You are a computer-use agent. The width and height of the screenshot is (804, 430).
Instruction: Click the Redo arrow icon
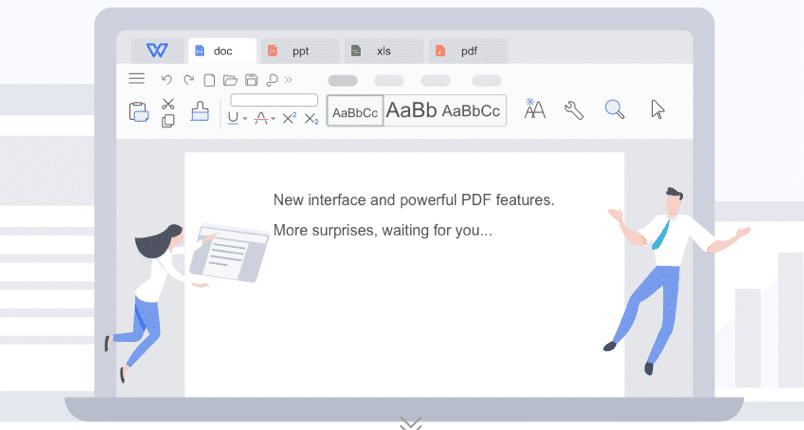(x=189, y=79)
